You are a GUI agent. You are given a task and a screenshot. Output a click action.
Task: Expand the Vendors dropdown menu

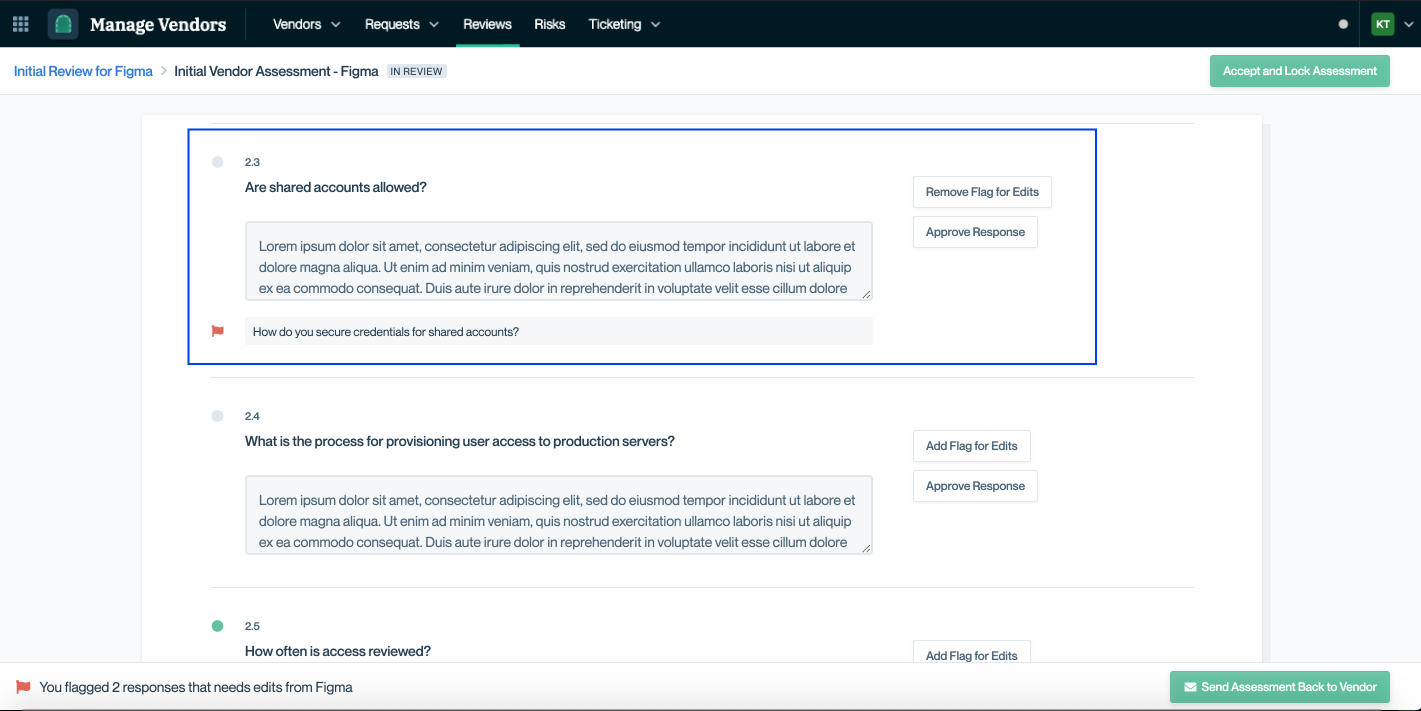tap(306, 24)
